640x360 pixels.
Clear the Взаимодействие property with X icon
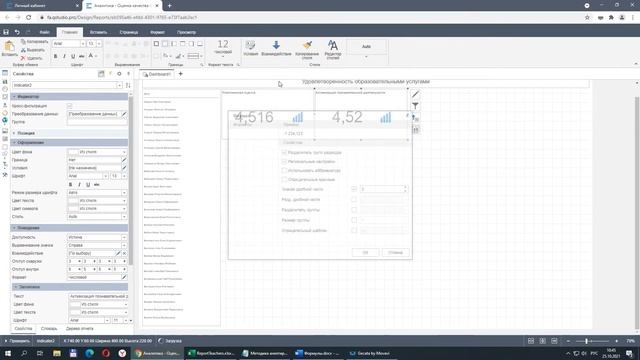(124, 253)
